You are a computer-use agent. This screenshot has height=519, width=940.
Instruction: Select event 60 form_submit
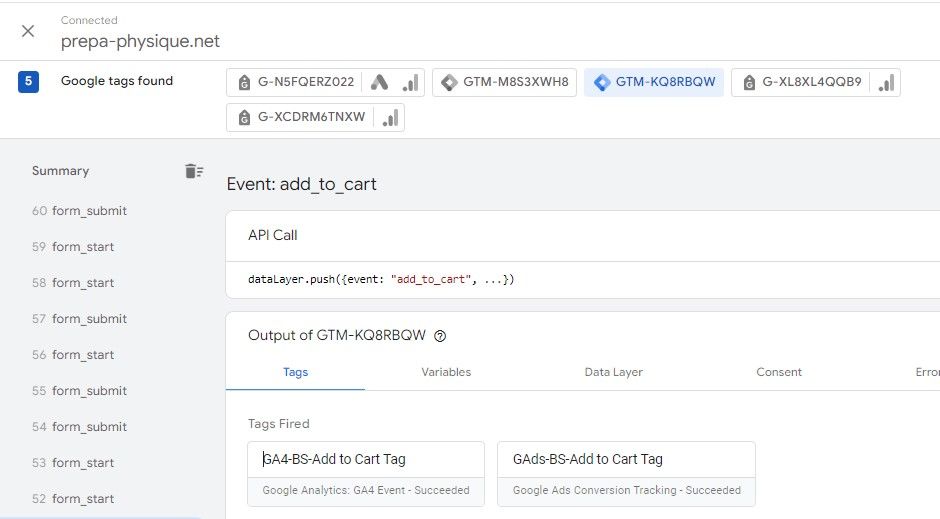click(x=89, y=211)
